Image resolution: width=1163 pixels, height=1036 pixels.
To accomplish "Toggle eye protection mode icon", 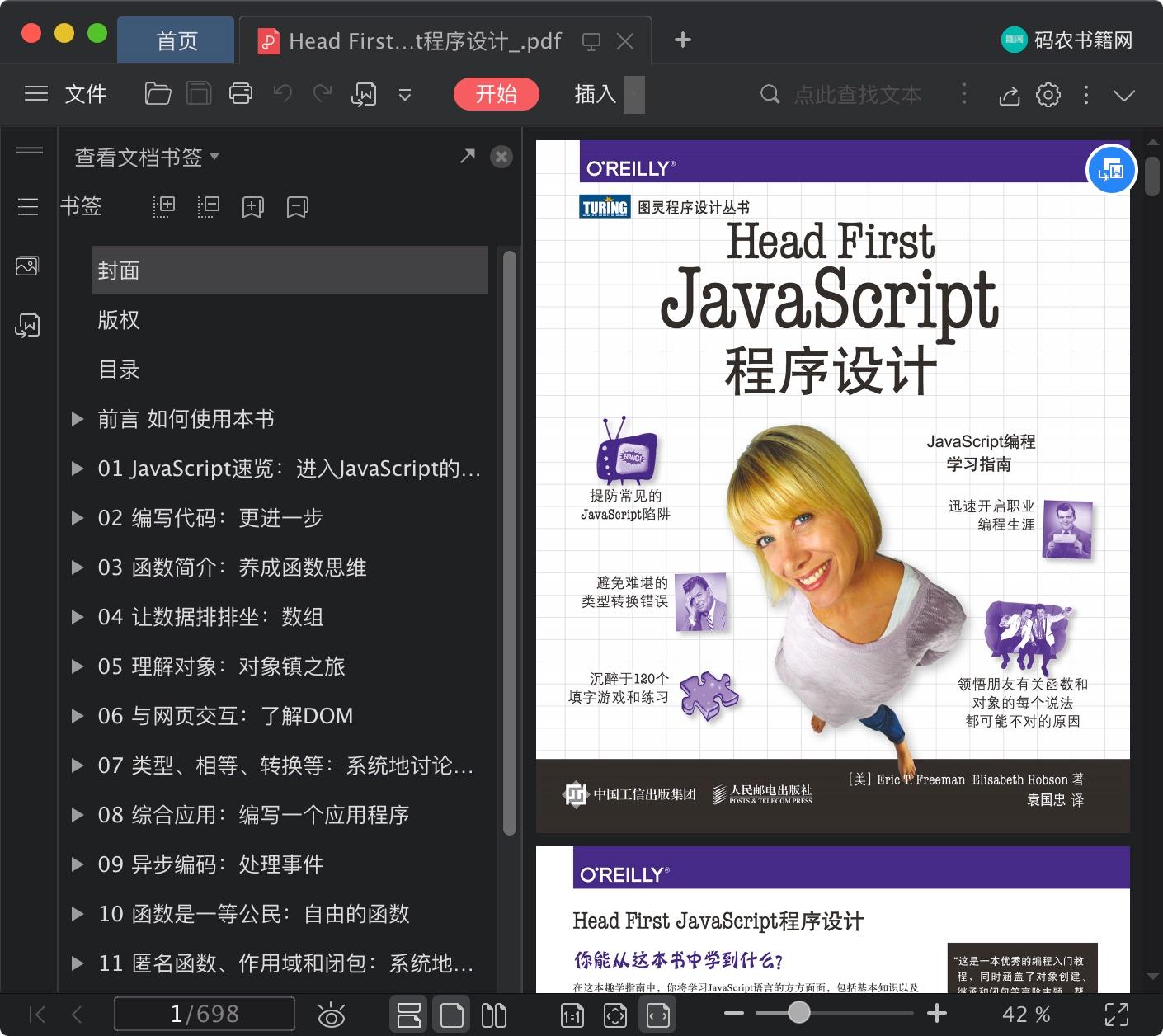I will tap(332, 1014).
